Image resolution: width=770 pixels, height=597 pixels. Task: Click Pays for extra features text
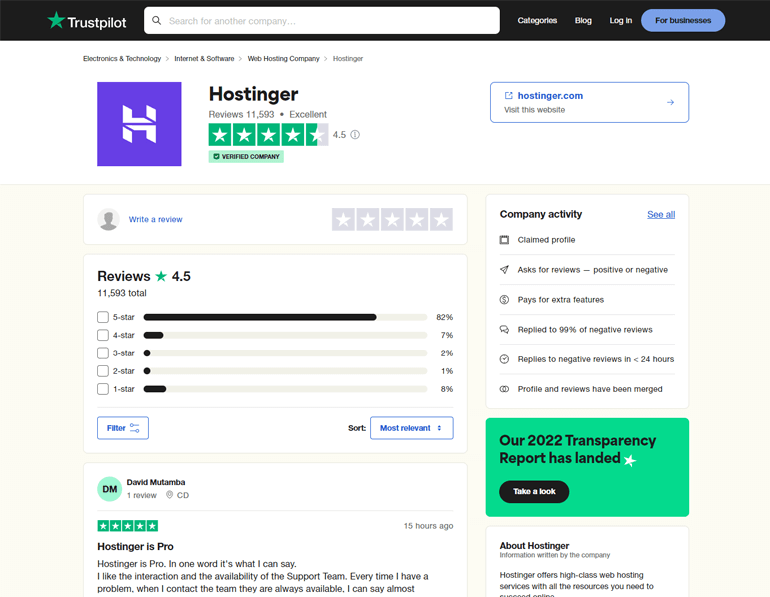click(x=561, y=299)
